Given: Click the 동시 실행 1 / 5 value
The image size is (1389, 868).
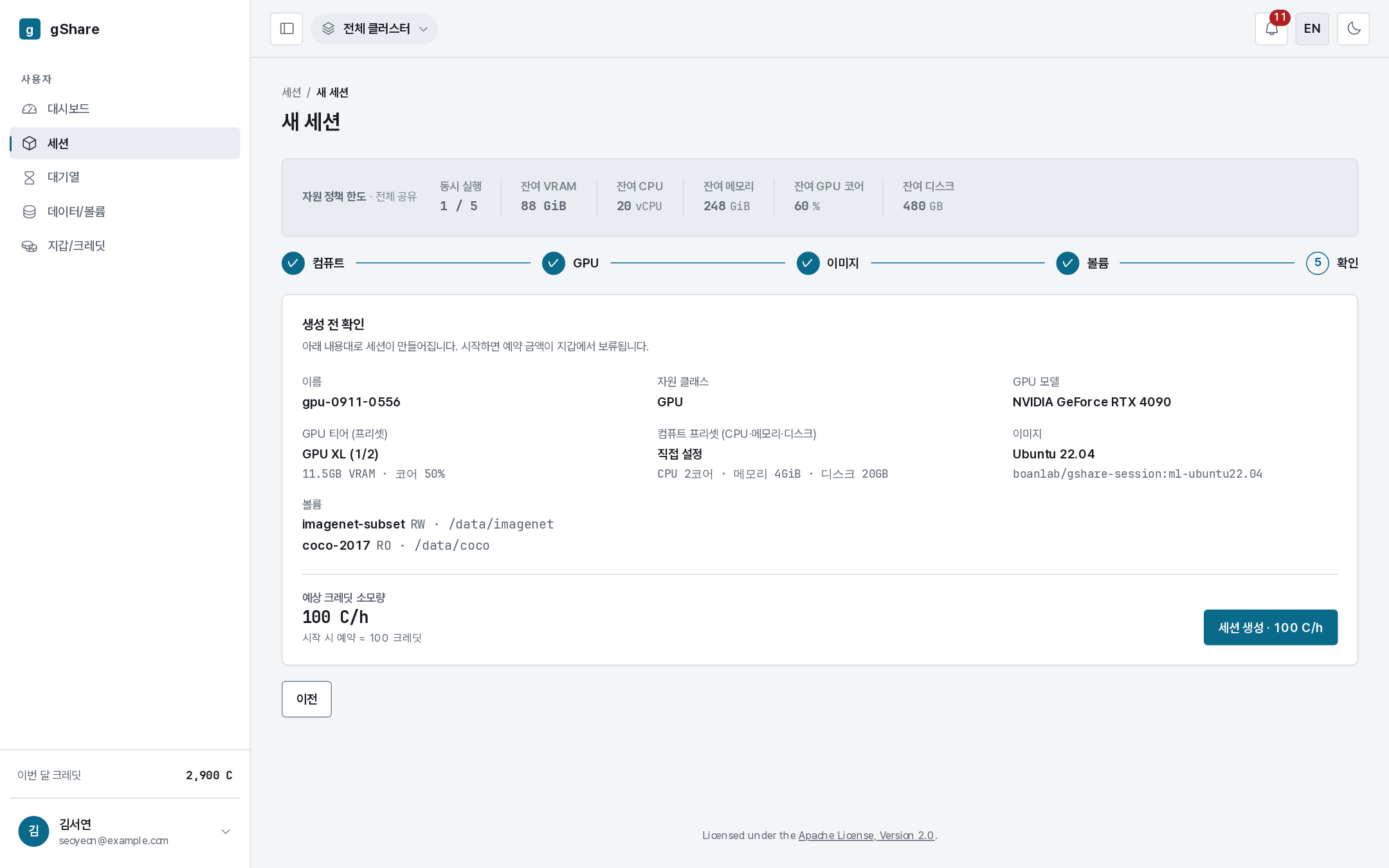Looking at the screenshot, I should (x=458, y=206).
